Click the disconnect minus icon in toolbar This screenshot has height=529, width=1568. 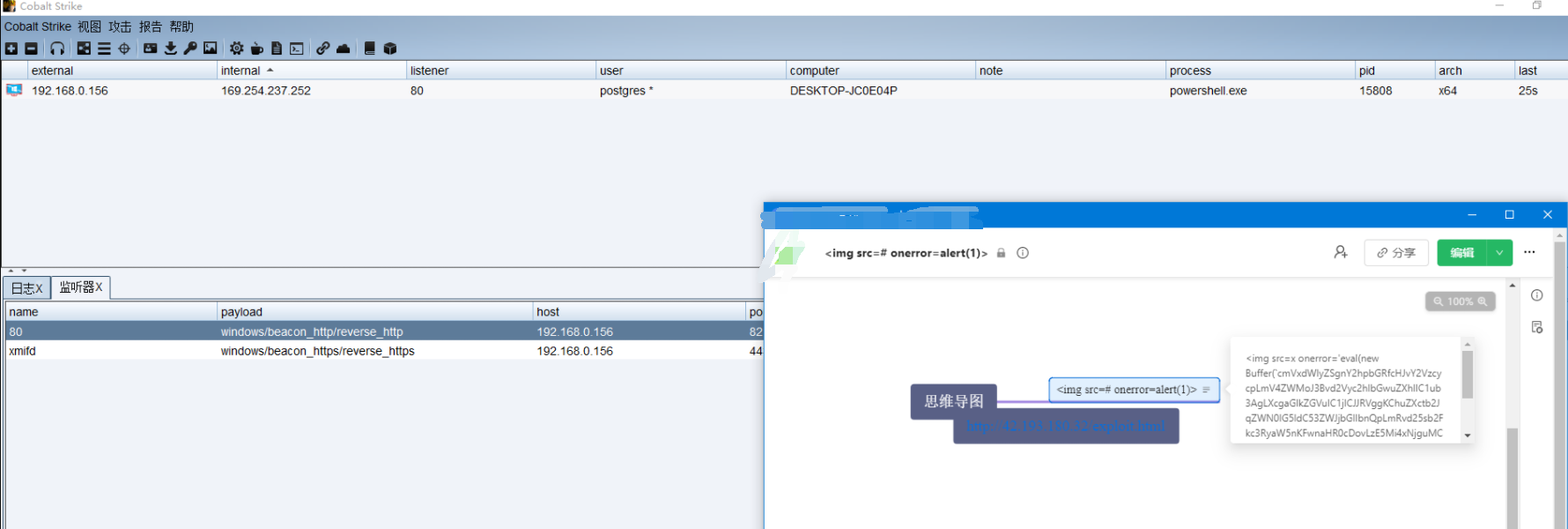tap(32, 48)
